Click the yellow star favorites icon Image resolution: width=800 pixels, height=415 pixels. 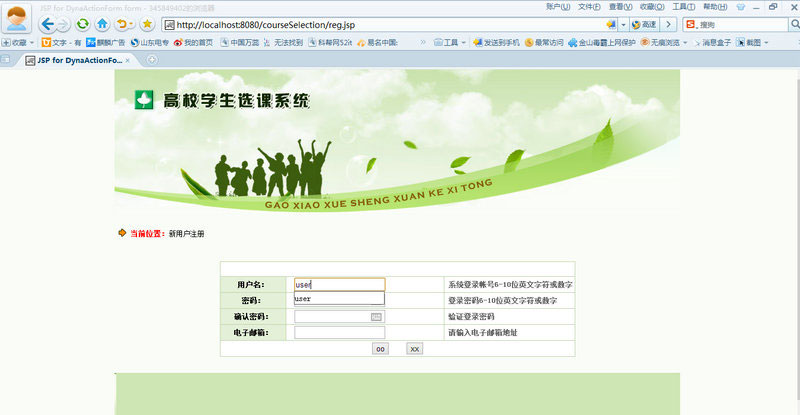147,24
